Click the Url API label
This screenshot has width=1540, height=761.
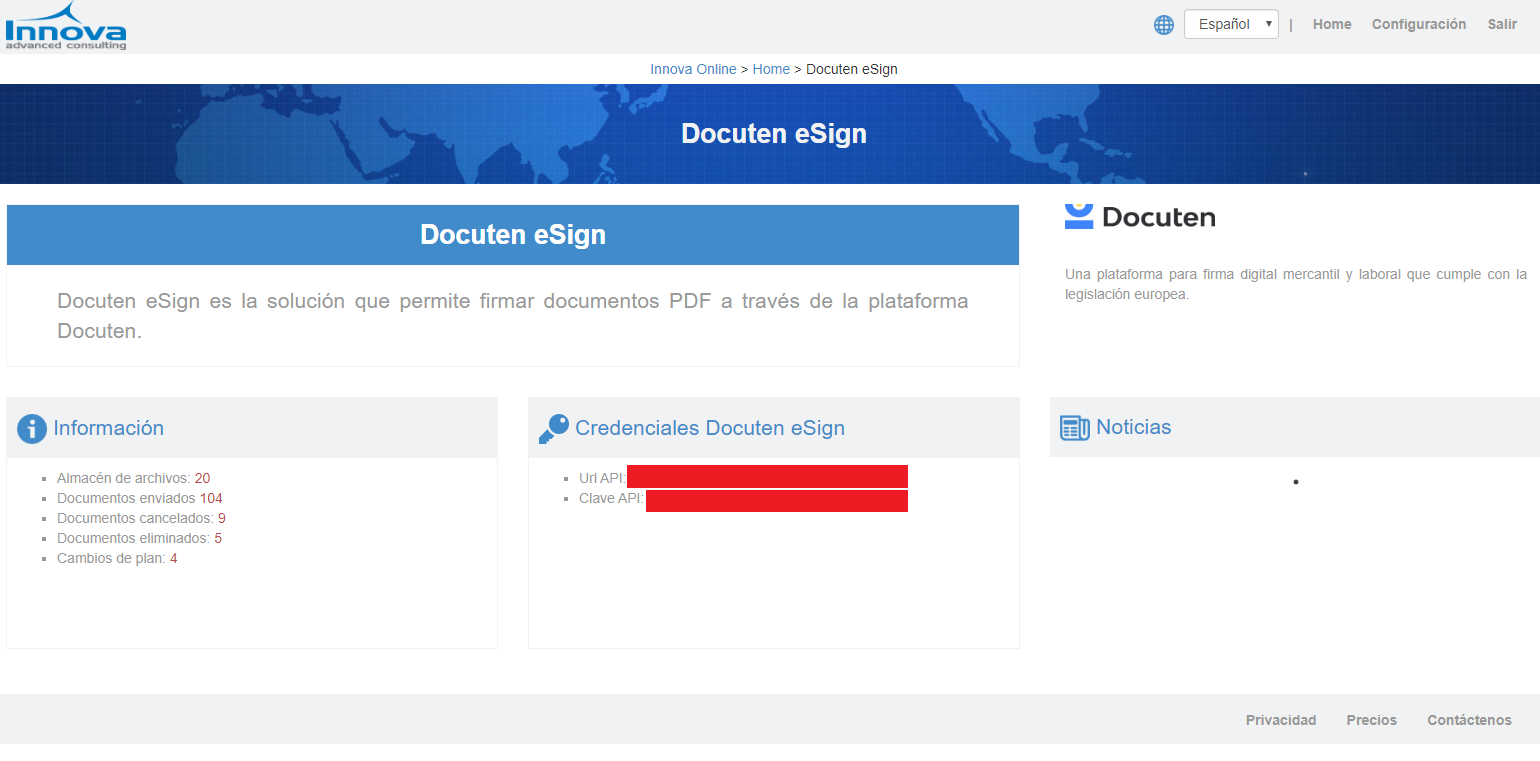(602, 478)
